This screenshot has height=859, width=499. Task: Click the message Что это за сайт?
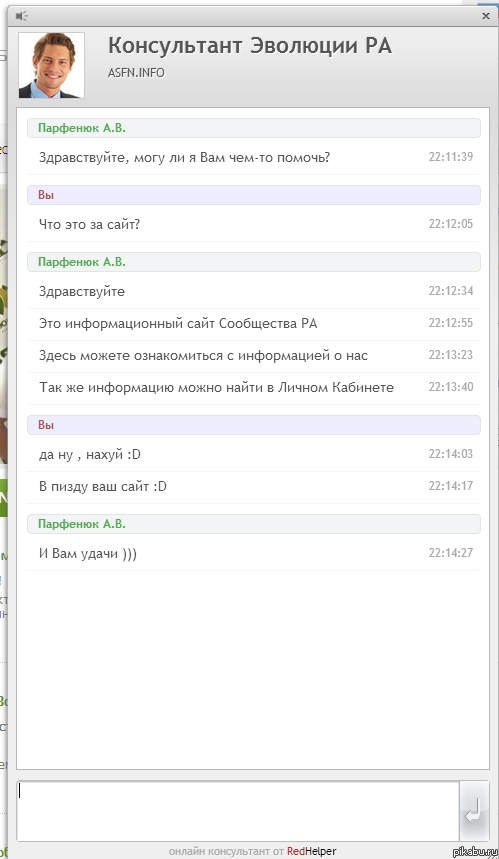point(89,224)
